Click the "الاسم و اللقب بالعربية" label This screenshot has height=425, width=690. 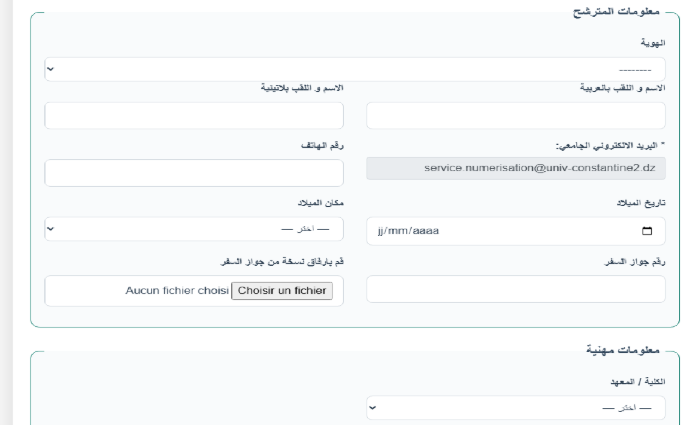pyautogui.click(x=624, y=88)
